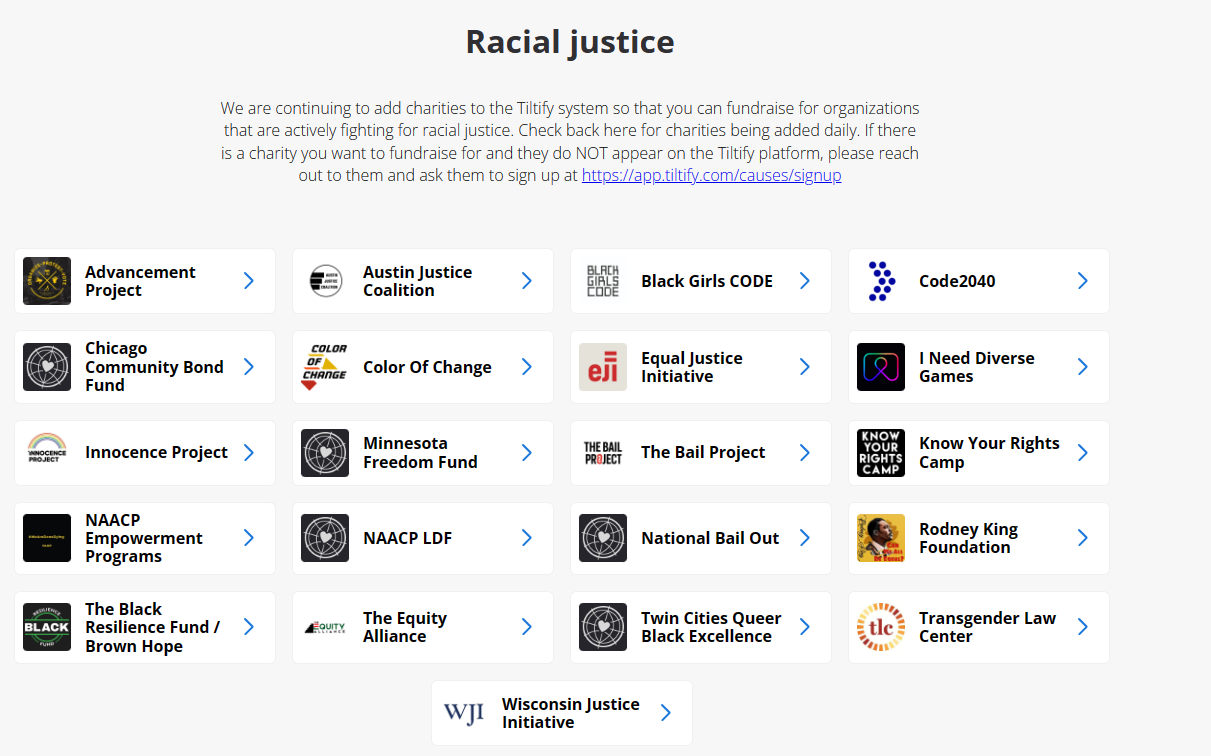The height and width of the screenshot is (756, 1211).
Task: Click the chevron on NAACP Empowerment Programs
Action: (249, 538)
